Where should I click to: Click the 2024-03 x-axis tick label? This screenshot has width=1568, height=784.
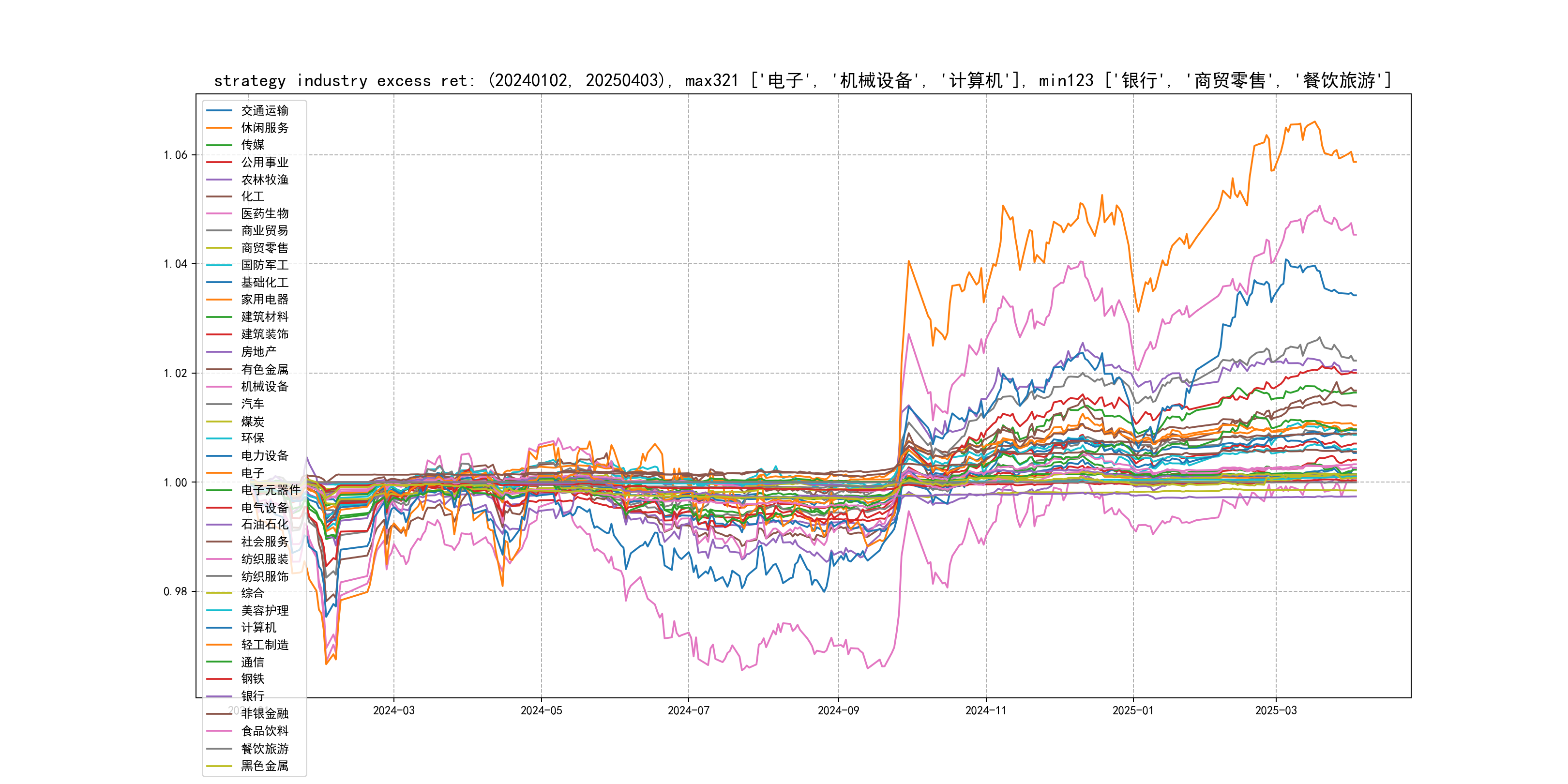(394, 710)
